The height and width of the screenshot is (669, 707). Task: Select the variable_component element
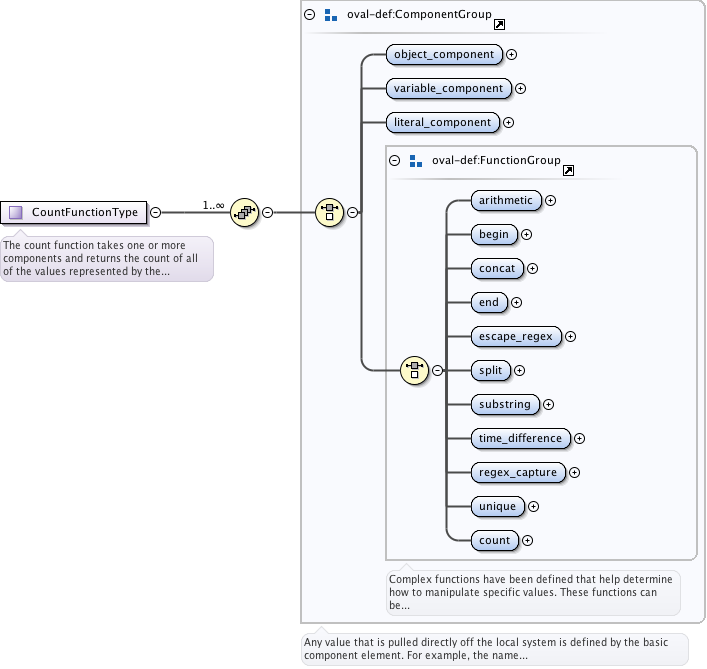pos(449,88)
